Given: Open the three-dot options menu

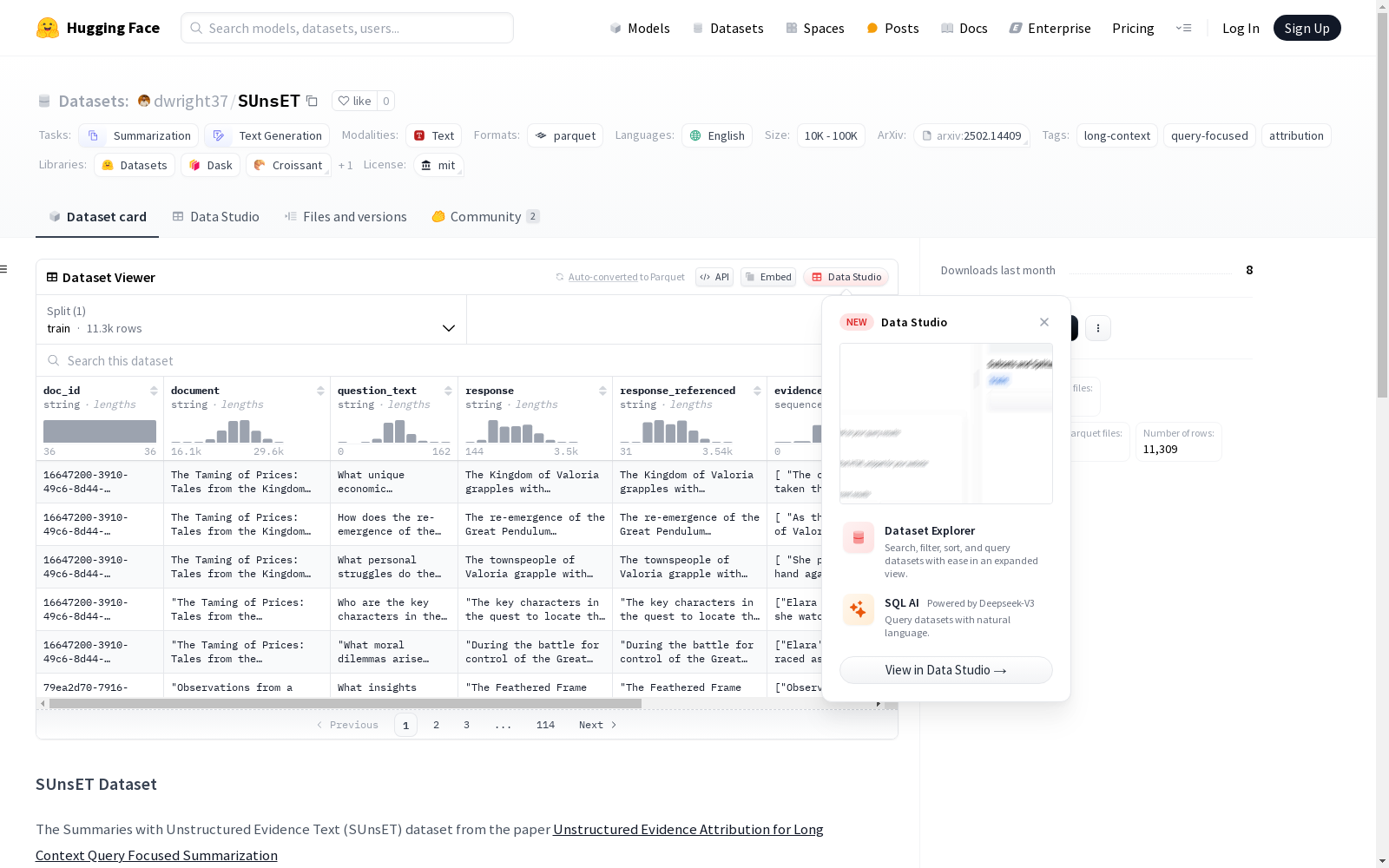Looking at the screenshot, I should pos(1098,328).
